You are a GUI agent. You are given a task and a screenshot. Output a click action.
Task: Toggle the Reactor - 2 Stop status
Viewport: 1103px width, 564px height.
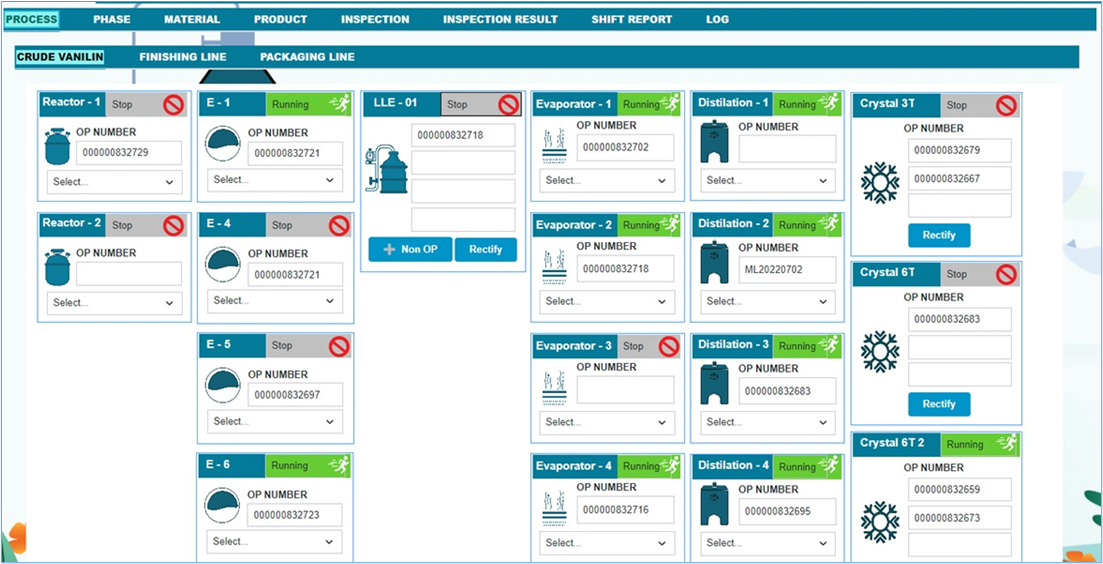coord(146,225)
